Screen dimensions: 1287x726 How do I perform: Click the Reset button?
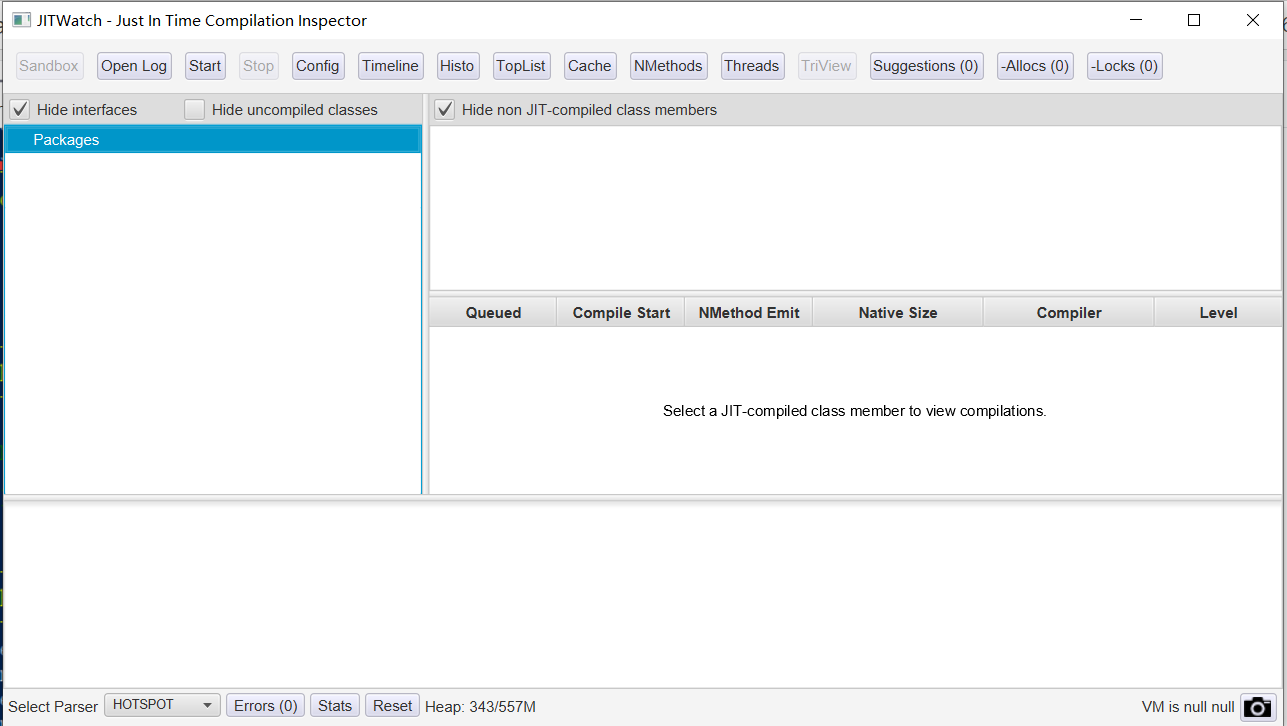393,706
